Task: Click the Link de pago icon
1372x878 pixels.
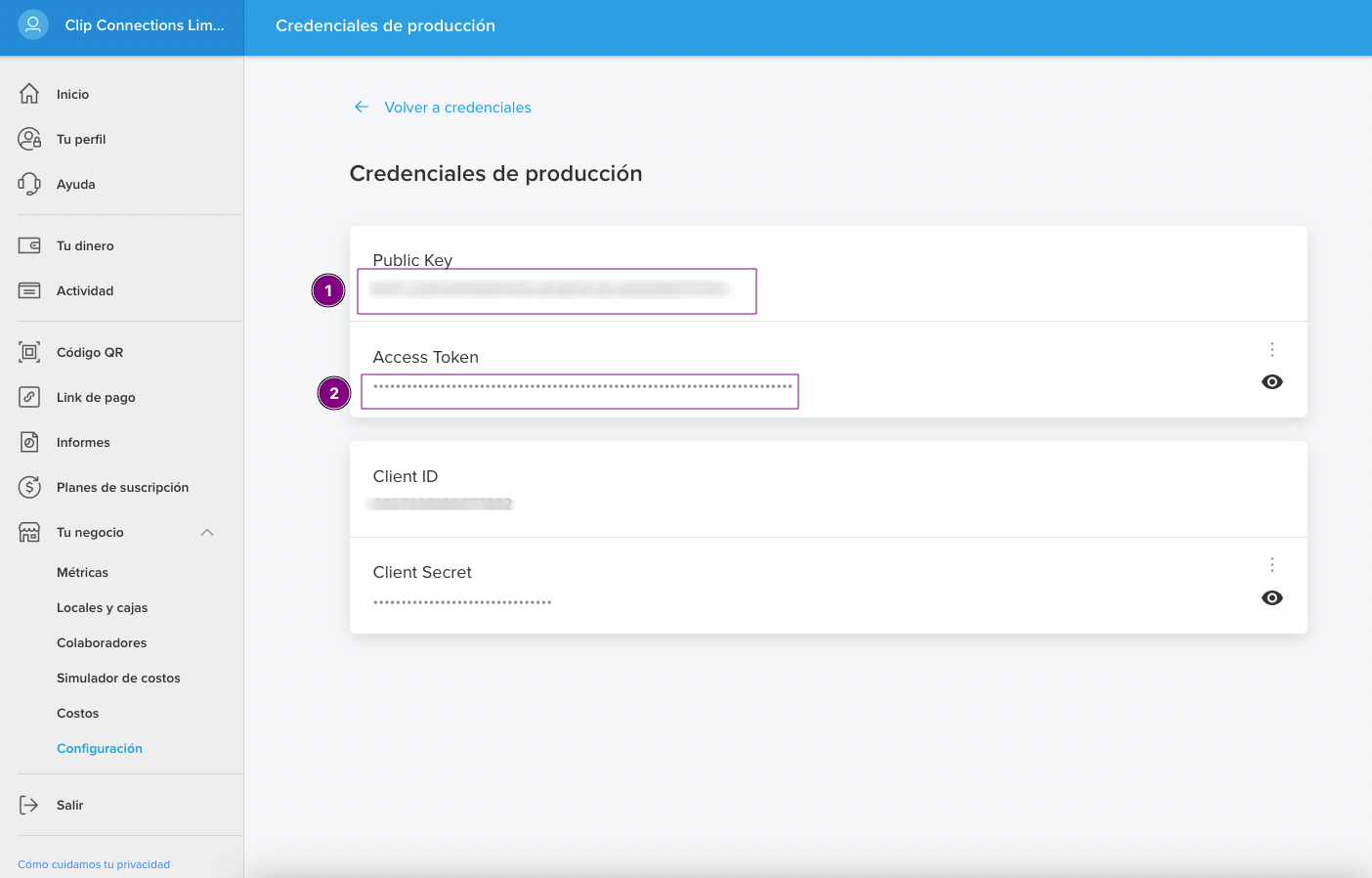Action: pos(29,397)
